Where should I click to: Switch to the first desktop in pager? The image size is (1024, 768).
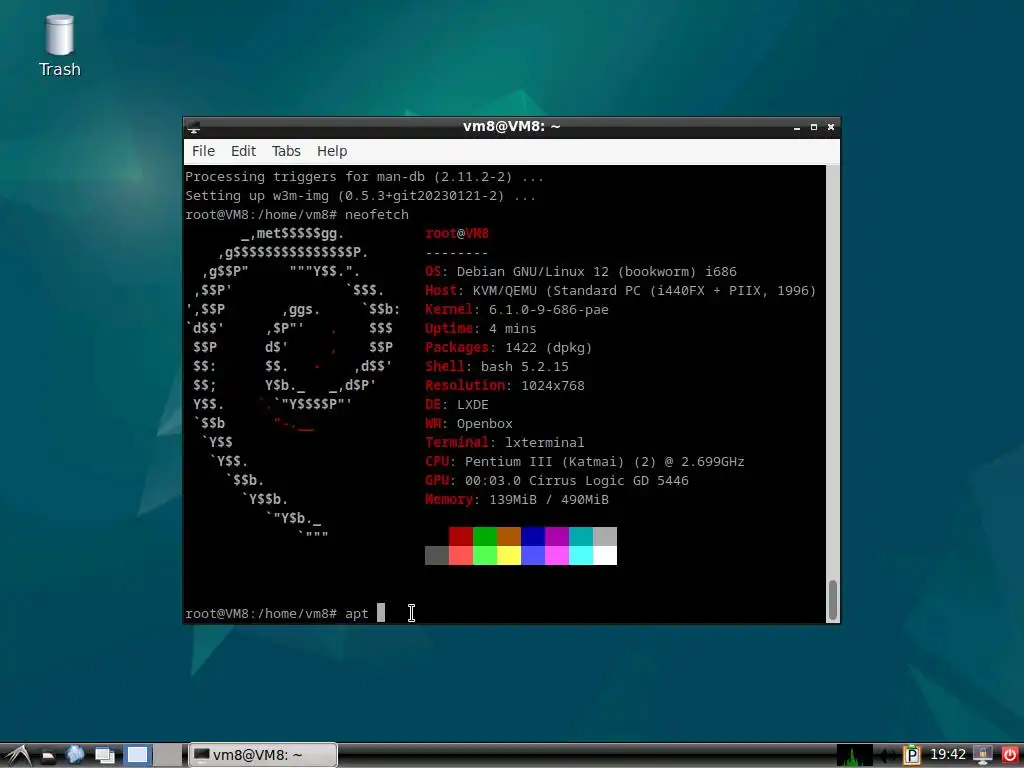click(x=138, y=756)
